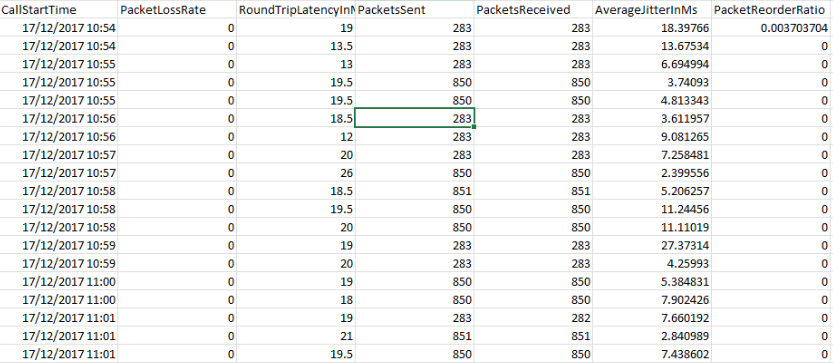Image resolution: width=833 pixels, height=363 pixels.
Task: Select the latency cell with value 12
Action: point(295,137)
